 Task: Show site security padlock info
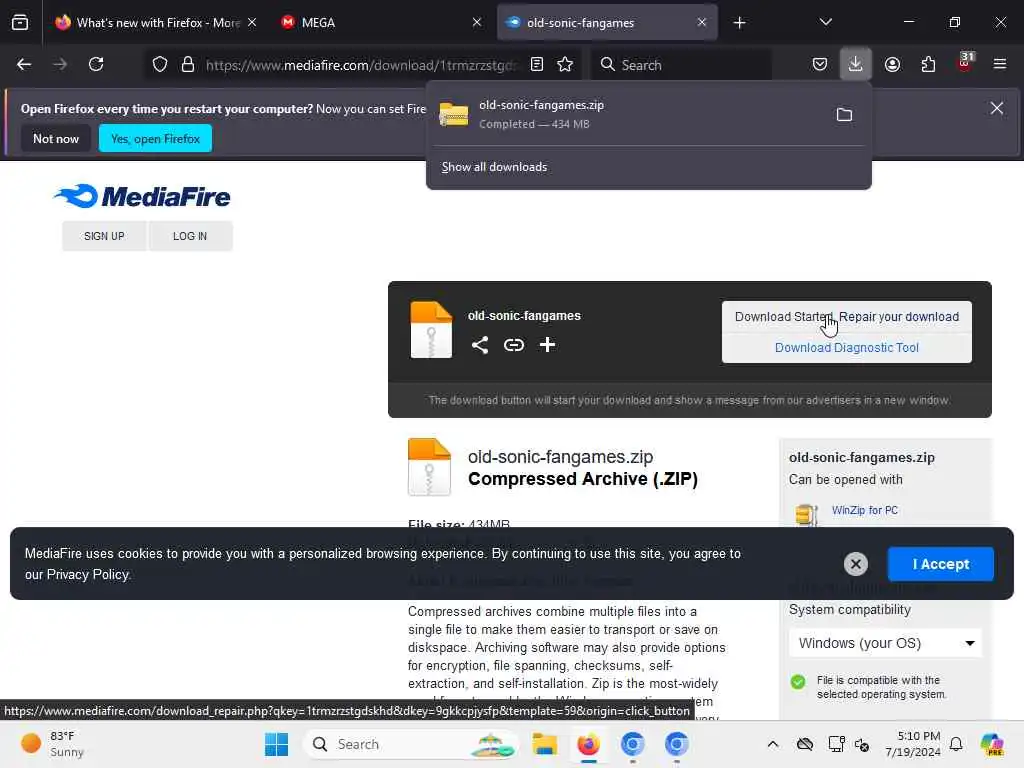188,65
